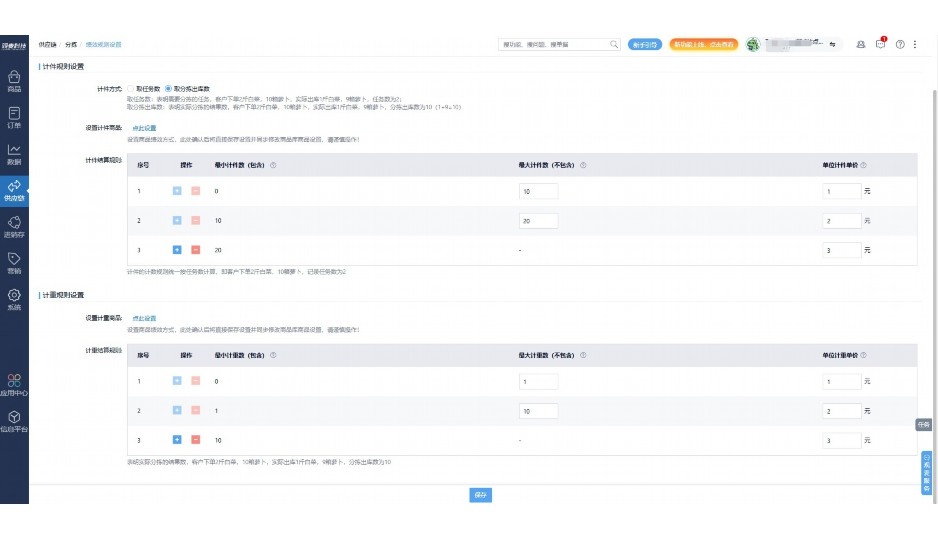938x539 pixels.
Task: Add row after piece-count rule row 3
Action: (x=177, y=250)
